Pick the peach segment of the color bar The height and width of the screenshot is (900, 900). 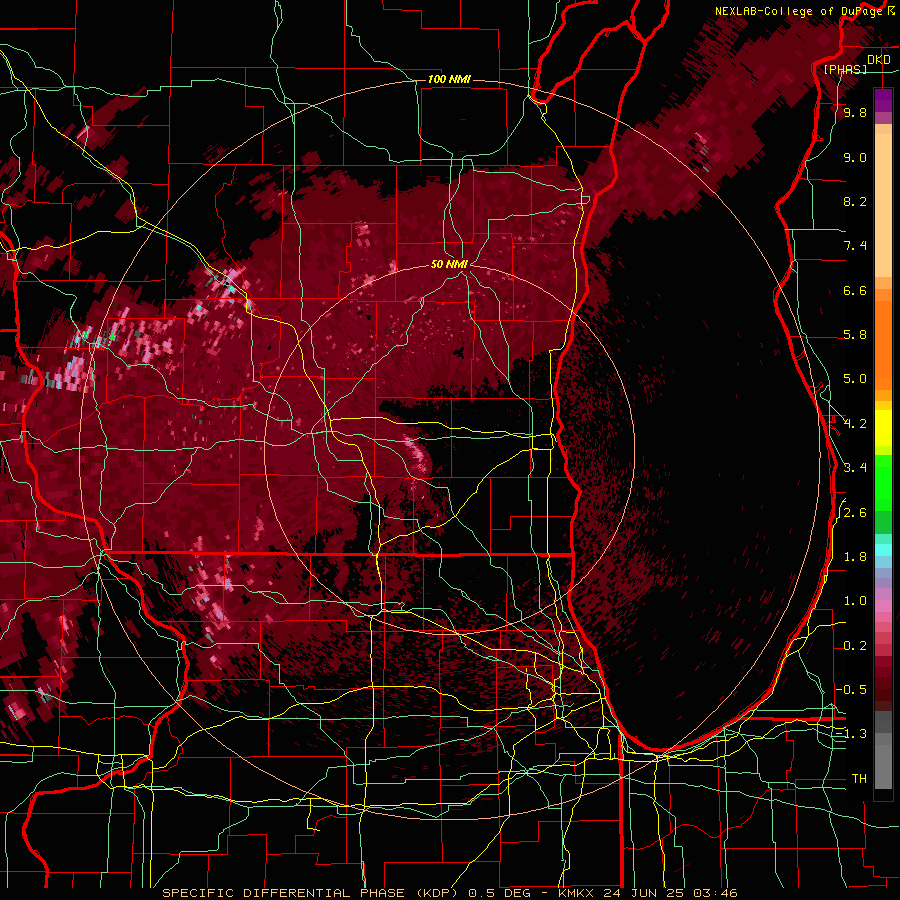click(883, 204)
